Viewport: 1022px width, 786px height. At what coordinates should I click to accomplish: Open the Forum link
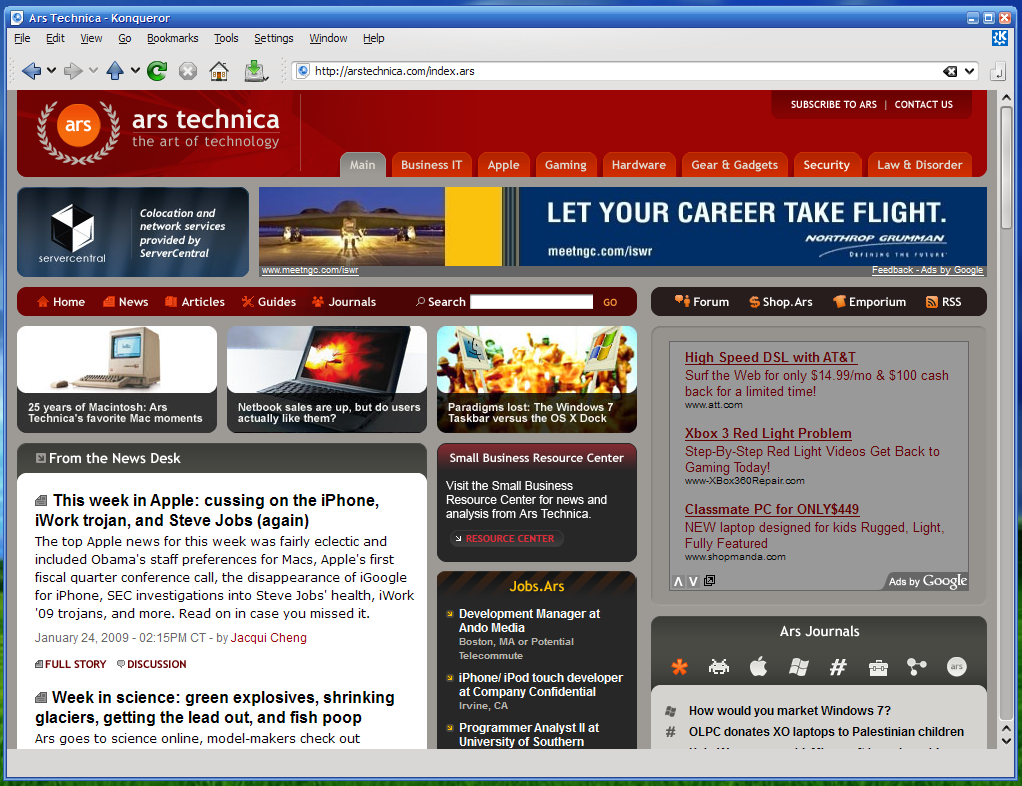coord(702,301)
